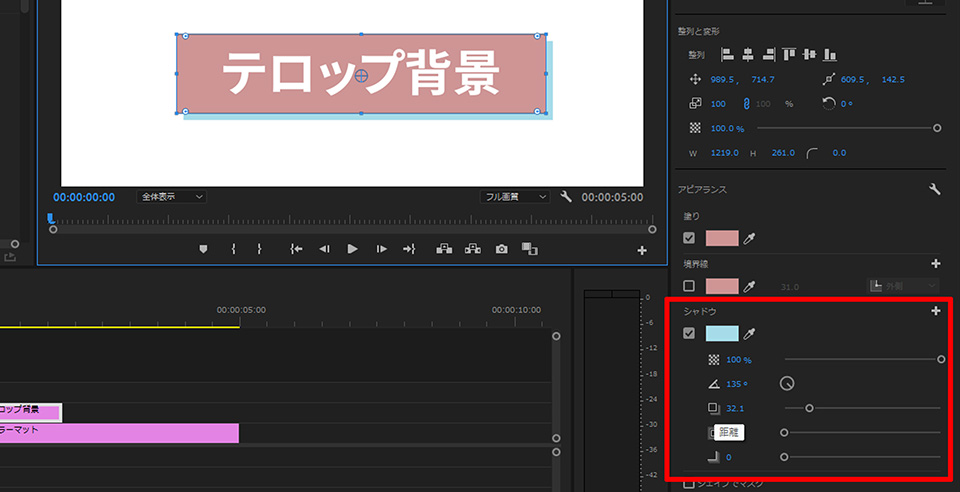
Task: Open the フル画質 playback resolution dropdown
Action: [514, 197]
